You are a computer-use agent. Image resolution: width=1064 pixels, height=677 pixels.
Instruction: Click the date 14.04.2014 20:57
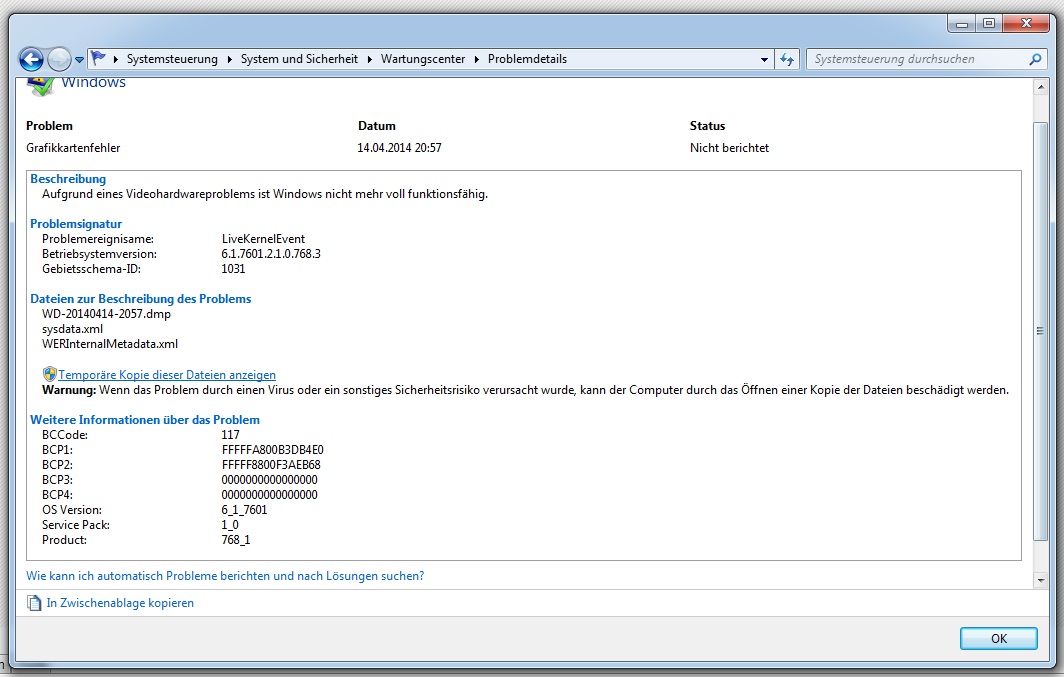click(400, 148)
